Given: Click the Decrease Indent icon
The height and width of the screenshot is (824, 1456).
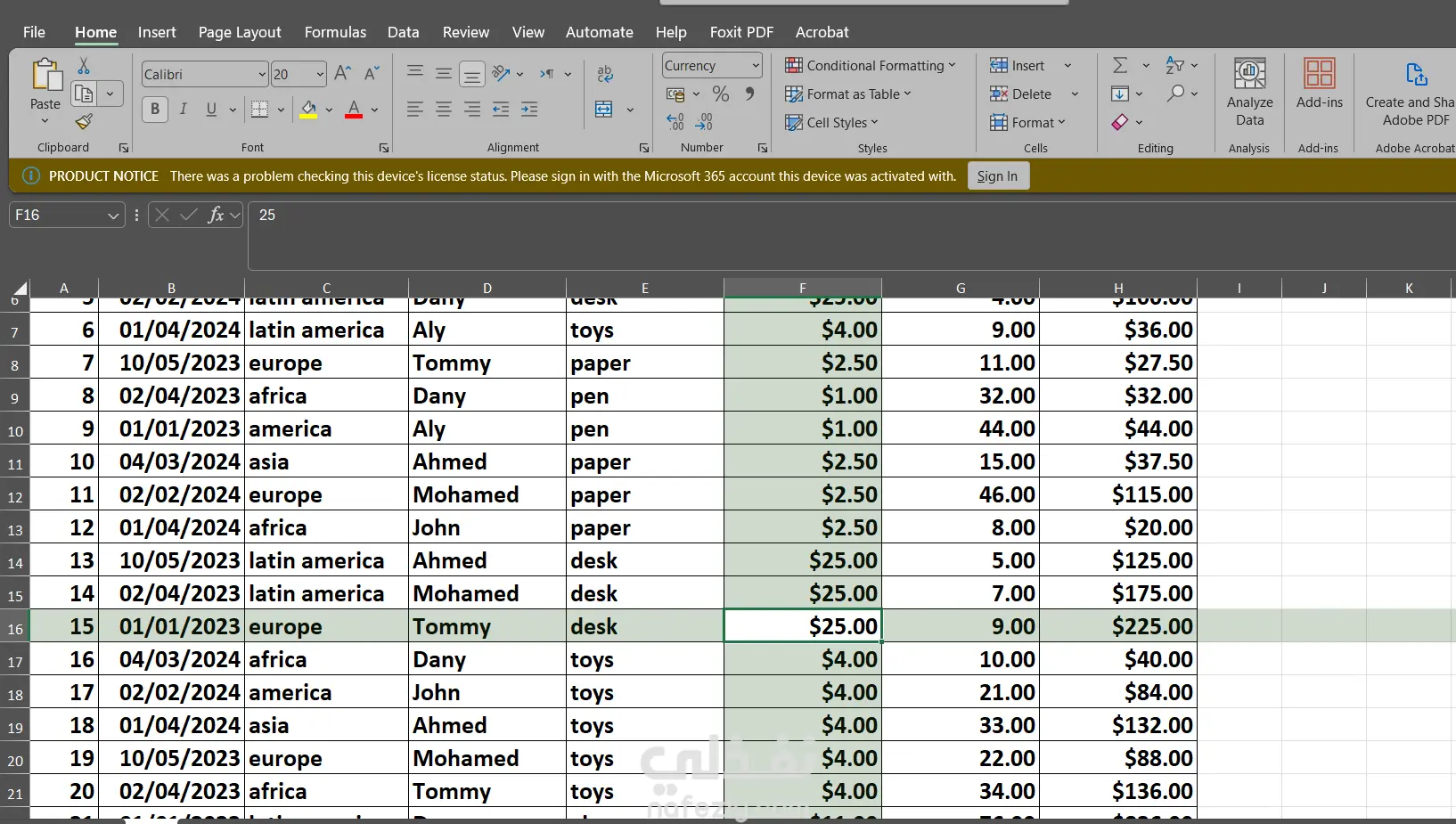Looking at the screenshot, I should [x=501, y=110].
